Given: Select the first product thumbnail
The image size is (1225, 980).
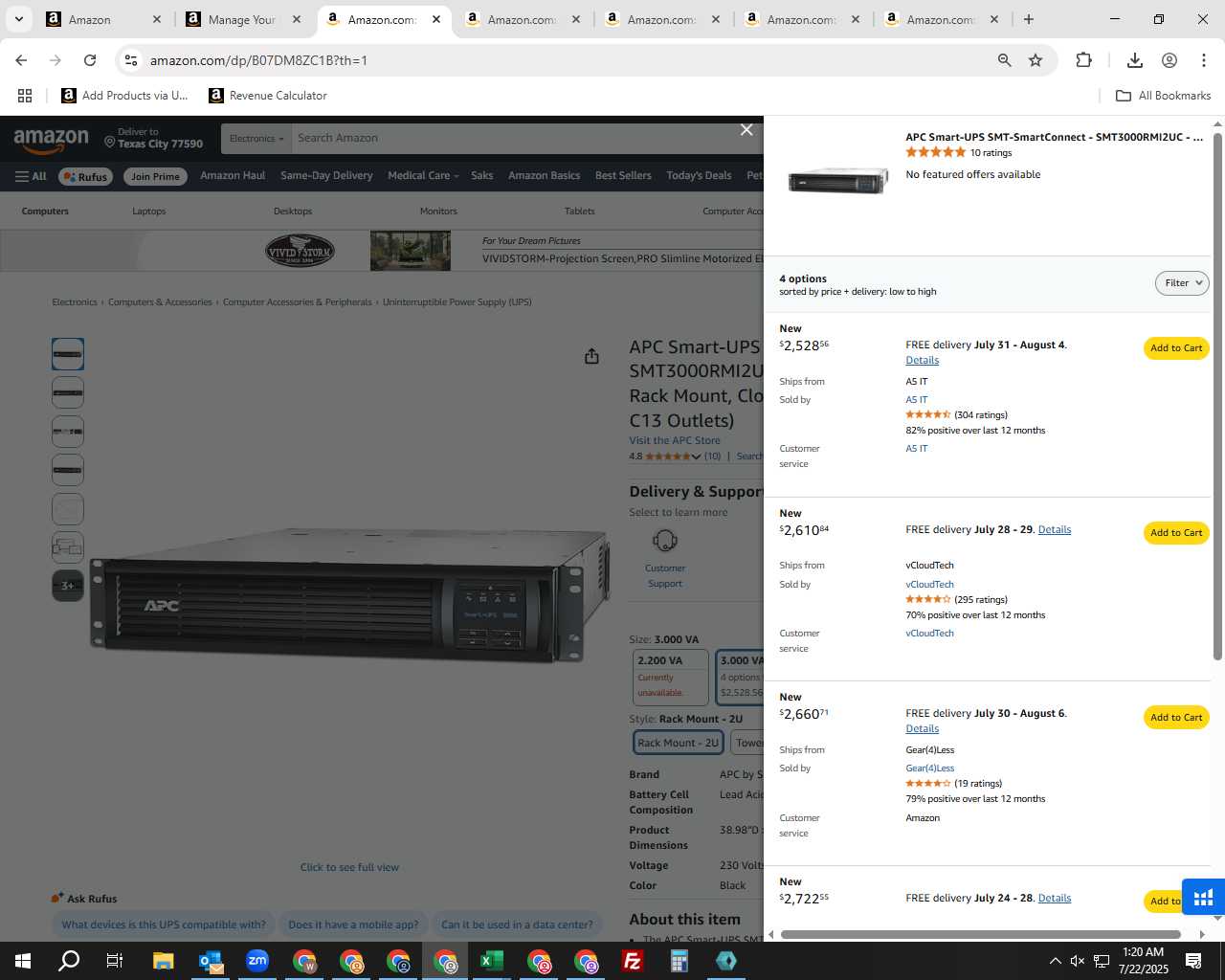Looking at the screenshot, I should click(x=68, y=354).
